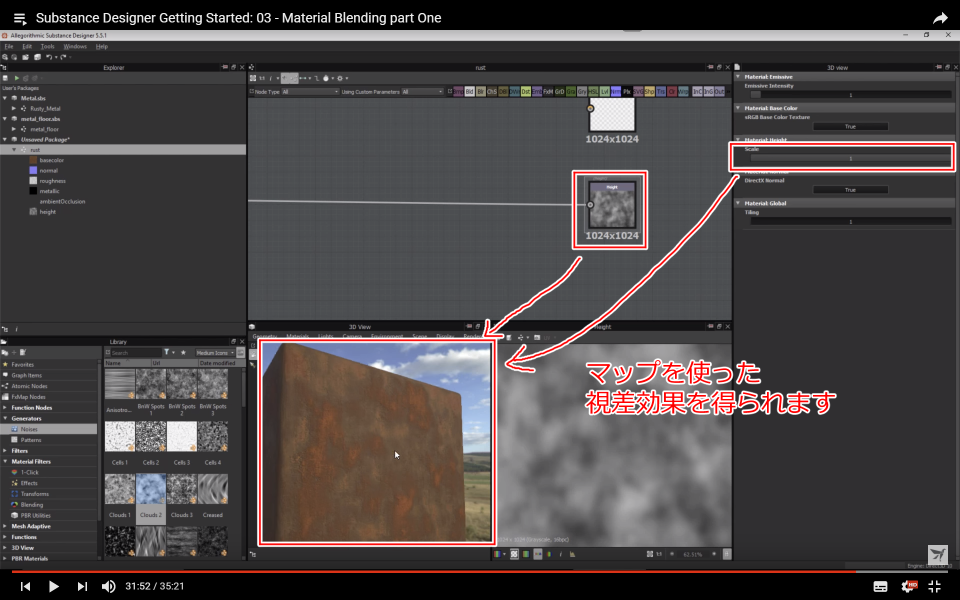Open the video settings gear
The image size is (960, 600).
(x=909, y=587)
